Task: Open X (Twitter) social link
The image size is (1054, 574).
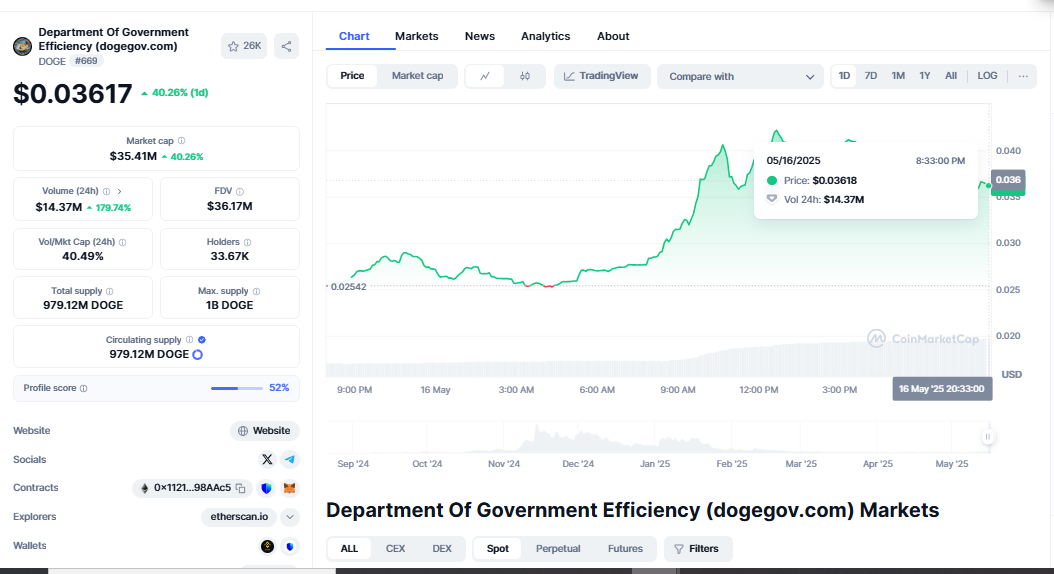Action: pos(267,460)
